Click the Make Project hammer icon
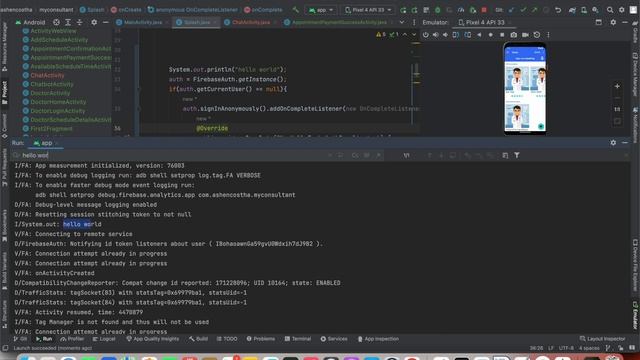Viewport: 640px width, 360px height. point(296,9)
